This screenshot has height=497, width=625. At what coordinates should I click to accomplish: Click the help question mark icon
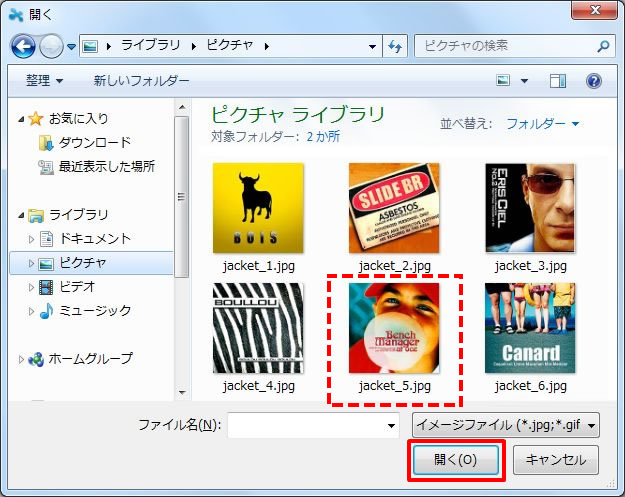pyautogui.click(x=593, y=80)
